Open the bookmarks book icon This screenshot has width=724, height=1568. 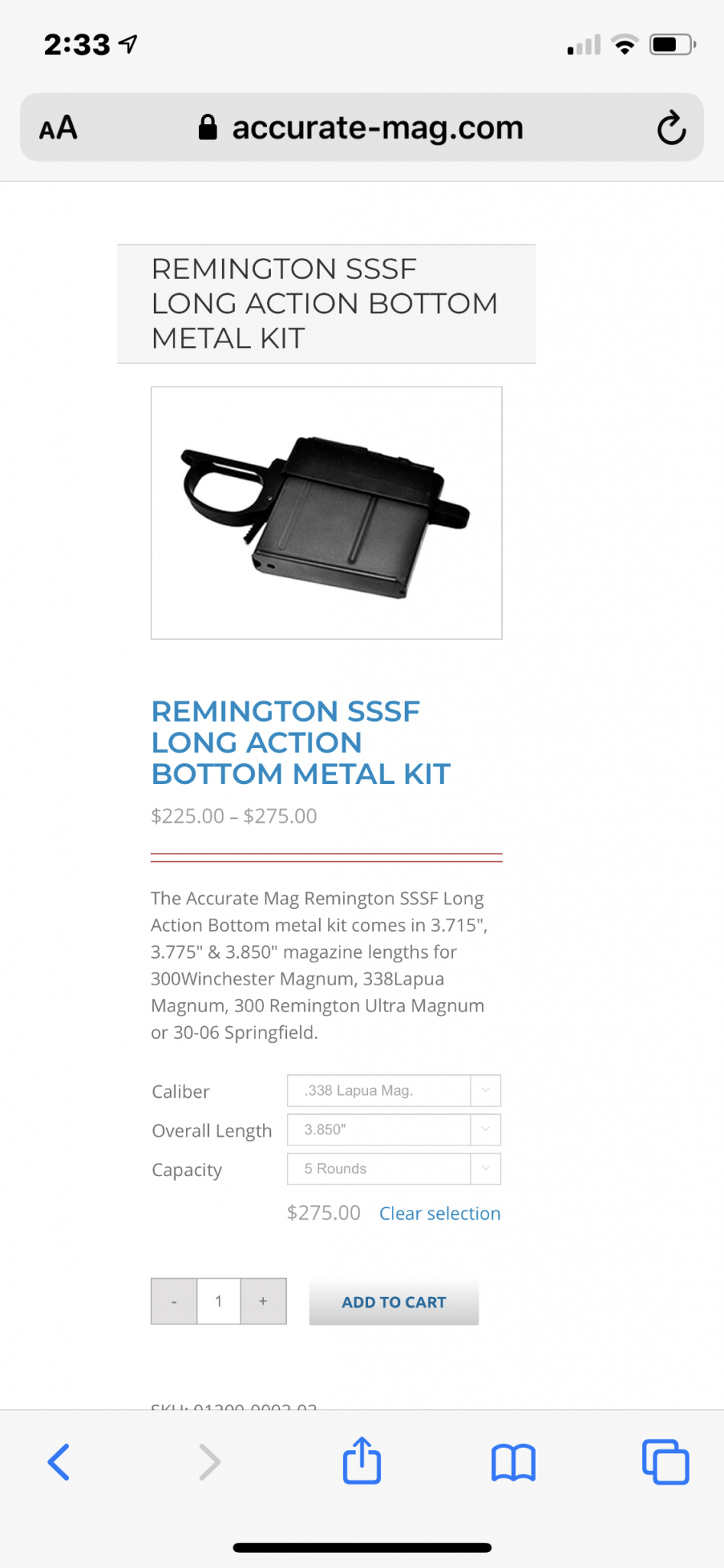point(513,1463)
